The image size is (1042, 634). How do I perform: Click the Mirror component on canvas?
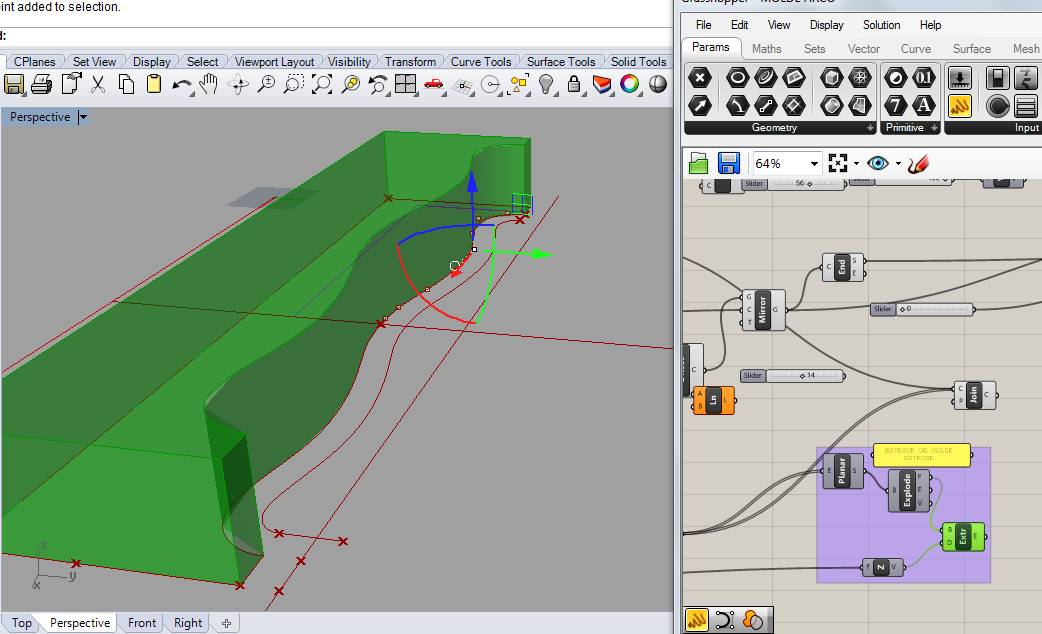point(764,310)
